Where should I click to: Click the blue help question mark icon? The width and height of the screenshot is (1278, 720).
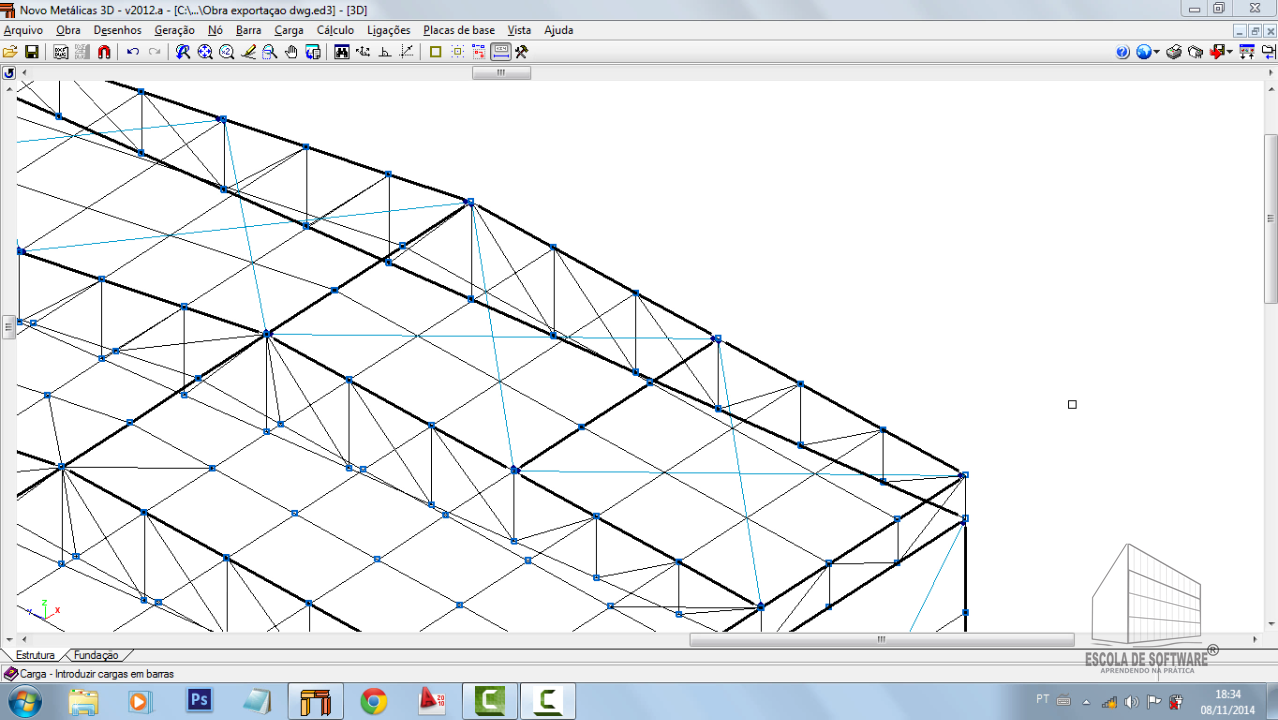tap(1122, 52)
